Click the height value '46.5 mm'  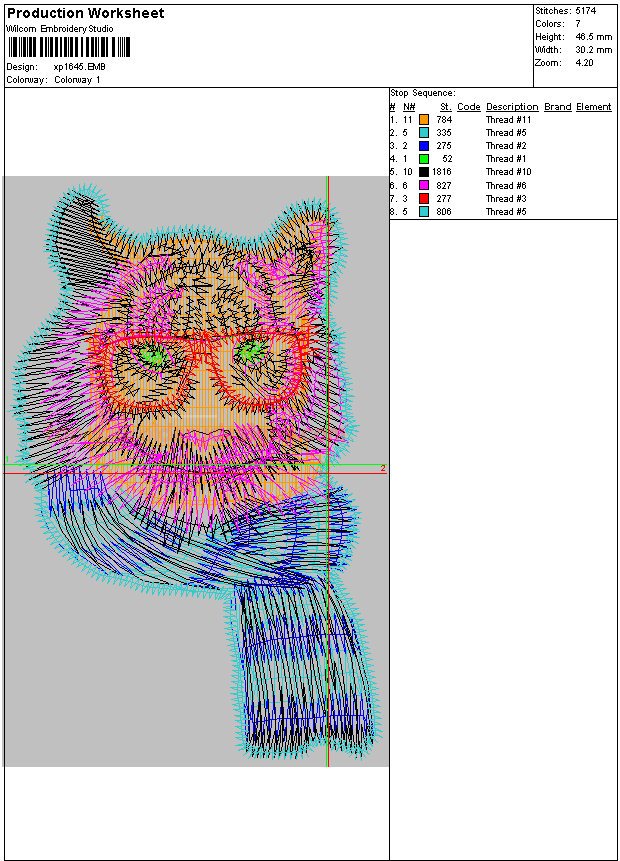coord(594,37)
